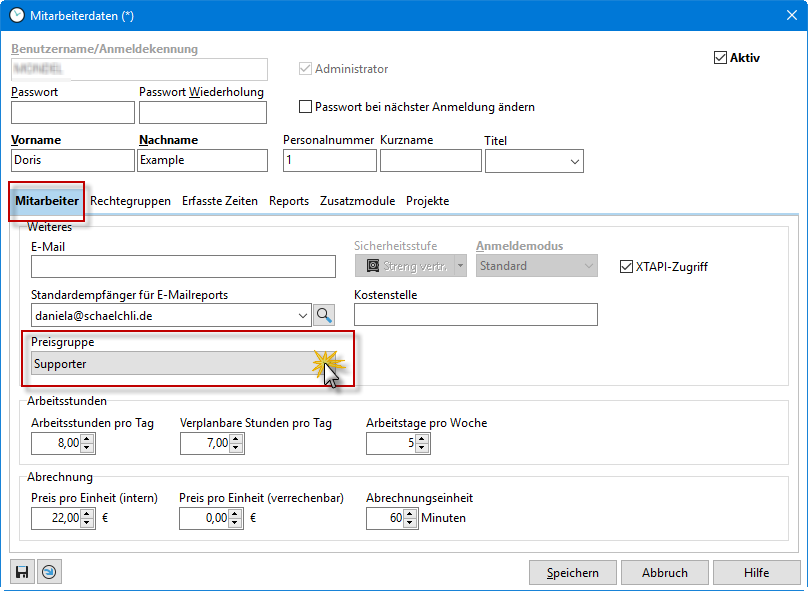Decrease Abrechnungseinheit minutes spinner
Viewport: 808px width, 591px height.
coord(410,523)
